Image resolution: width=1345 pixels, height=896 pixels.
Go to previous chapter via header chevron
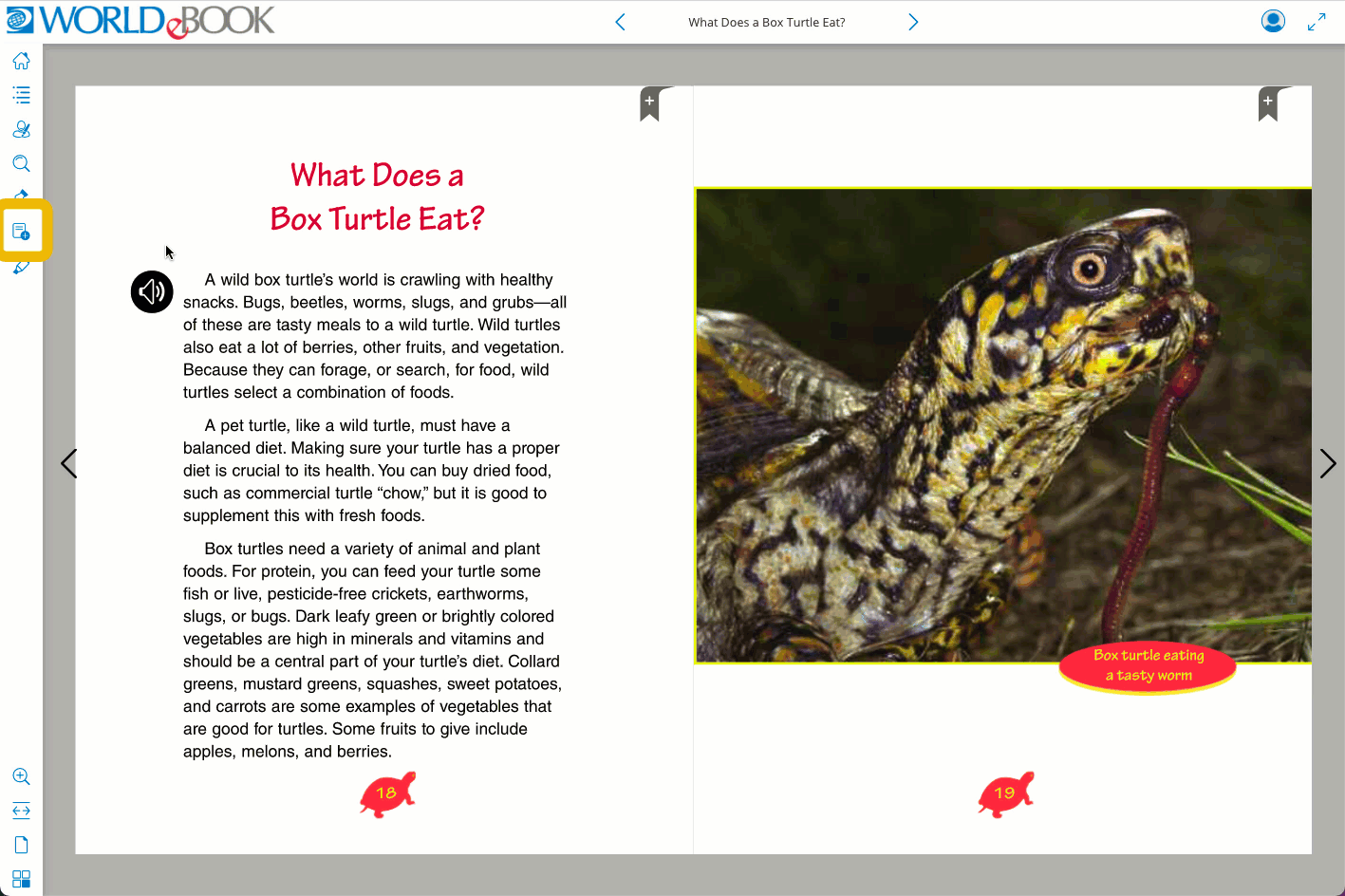(620, 22)
